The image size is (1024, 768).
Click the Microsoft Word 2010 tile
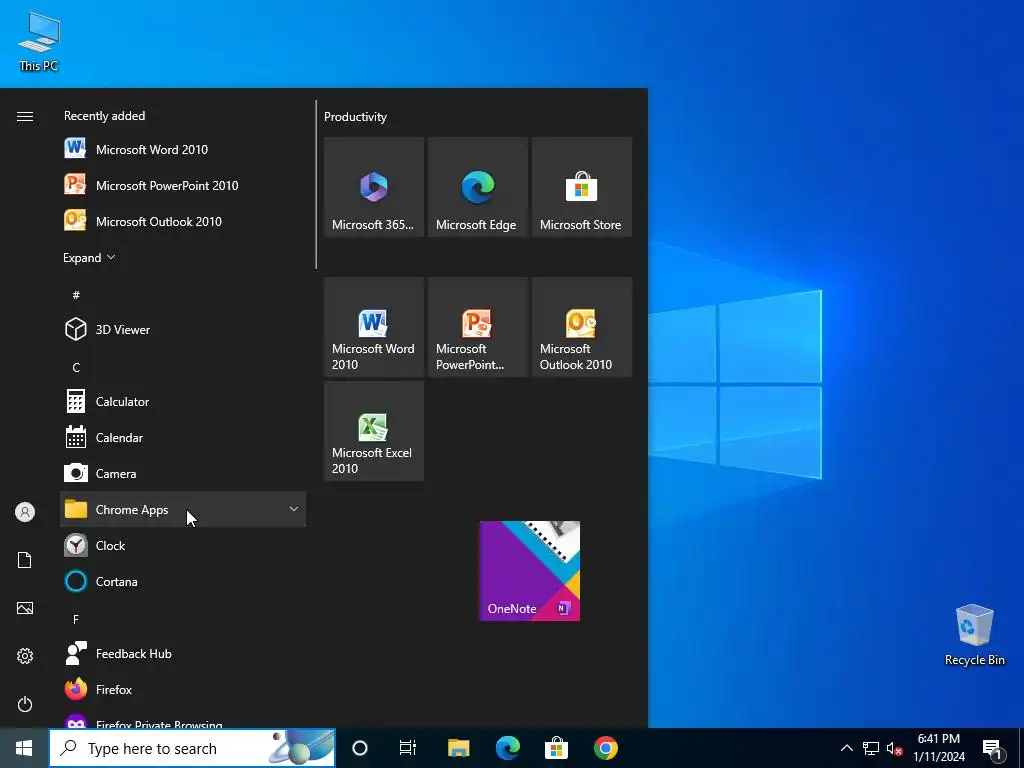(x=374, y=327)
